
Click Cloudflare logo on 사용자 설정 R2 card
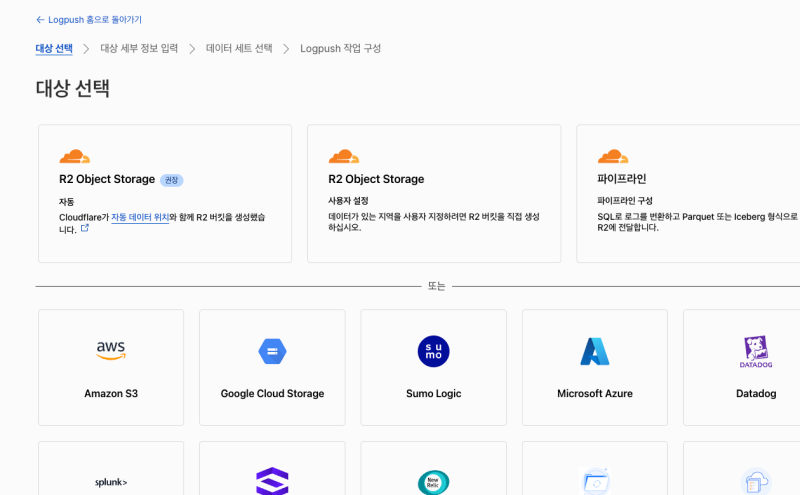point(344,156)
